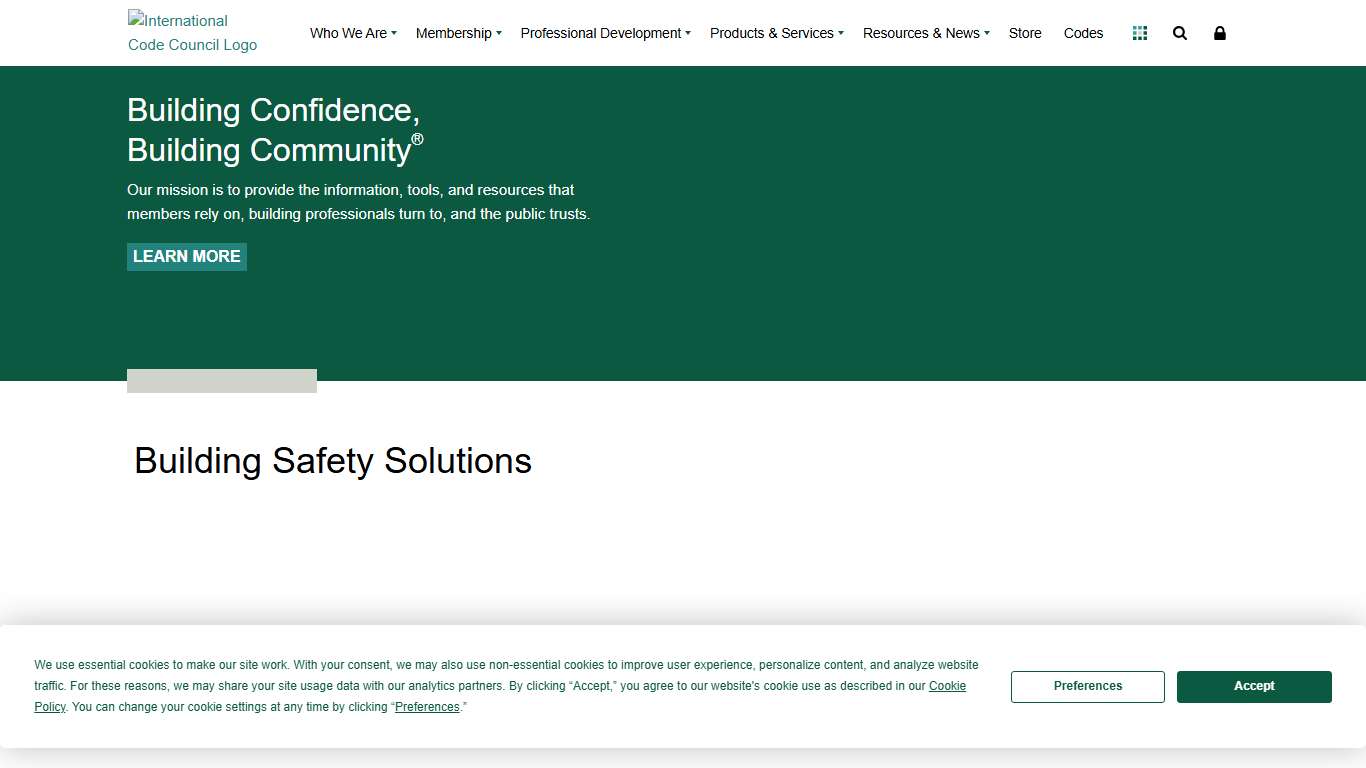Click the search magnifier icon

[x=1180, y=33]
